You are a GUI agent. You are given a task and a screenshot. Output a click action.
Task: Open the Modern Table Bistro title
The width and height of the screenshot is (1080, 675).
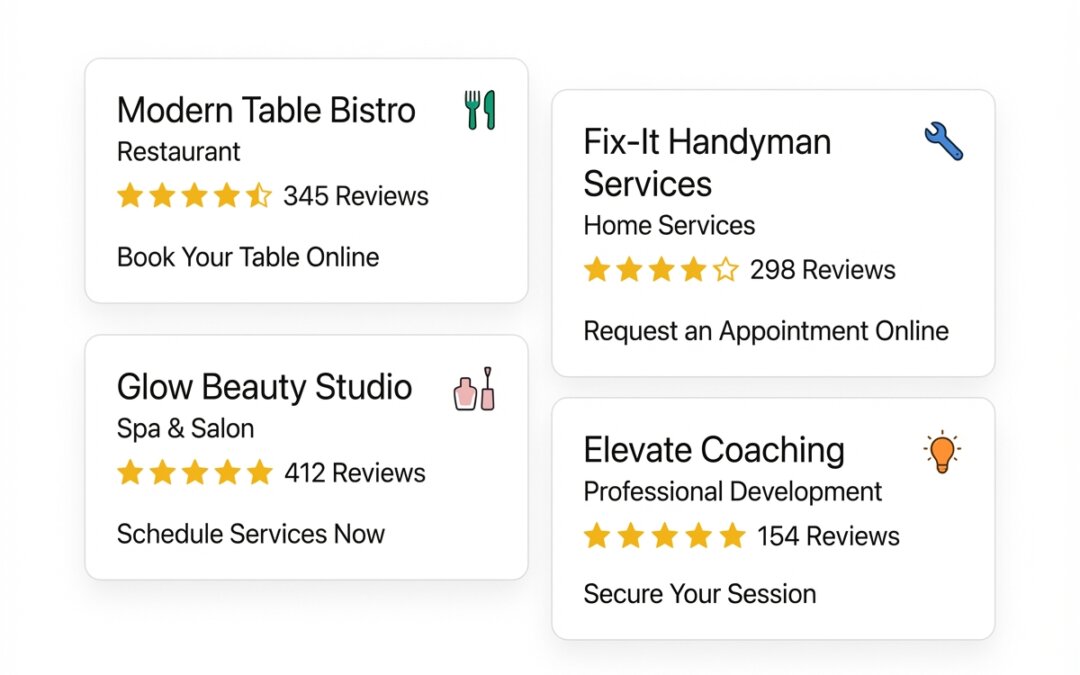pyautogui.click(x=266, y=110)
